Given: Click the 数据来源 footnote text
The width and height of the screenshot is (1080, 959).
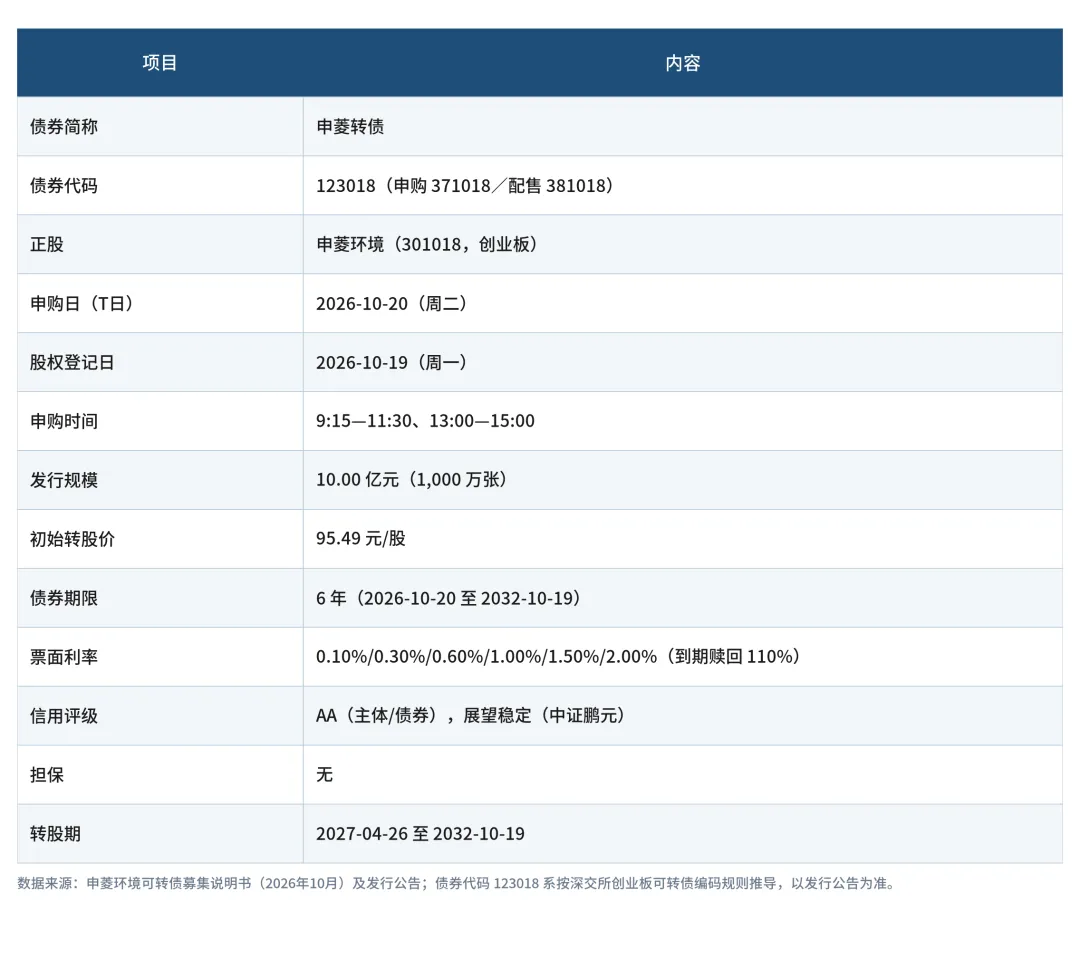Looking at the screenshot, I should [x=457, y=883].
